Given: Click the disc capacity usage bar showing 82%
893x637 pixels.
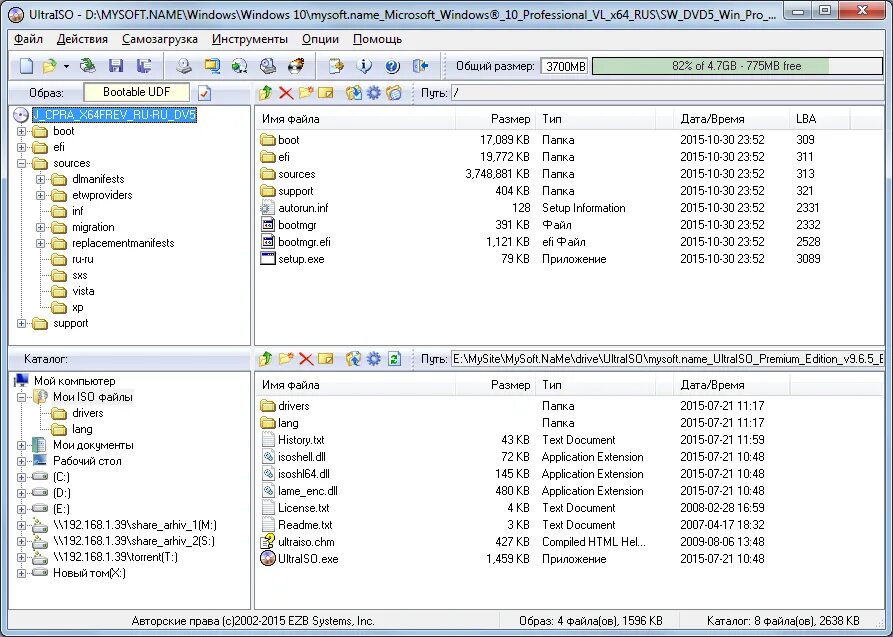Looking at the screenshot, I should pyautogui.click(x=737, y=66).
